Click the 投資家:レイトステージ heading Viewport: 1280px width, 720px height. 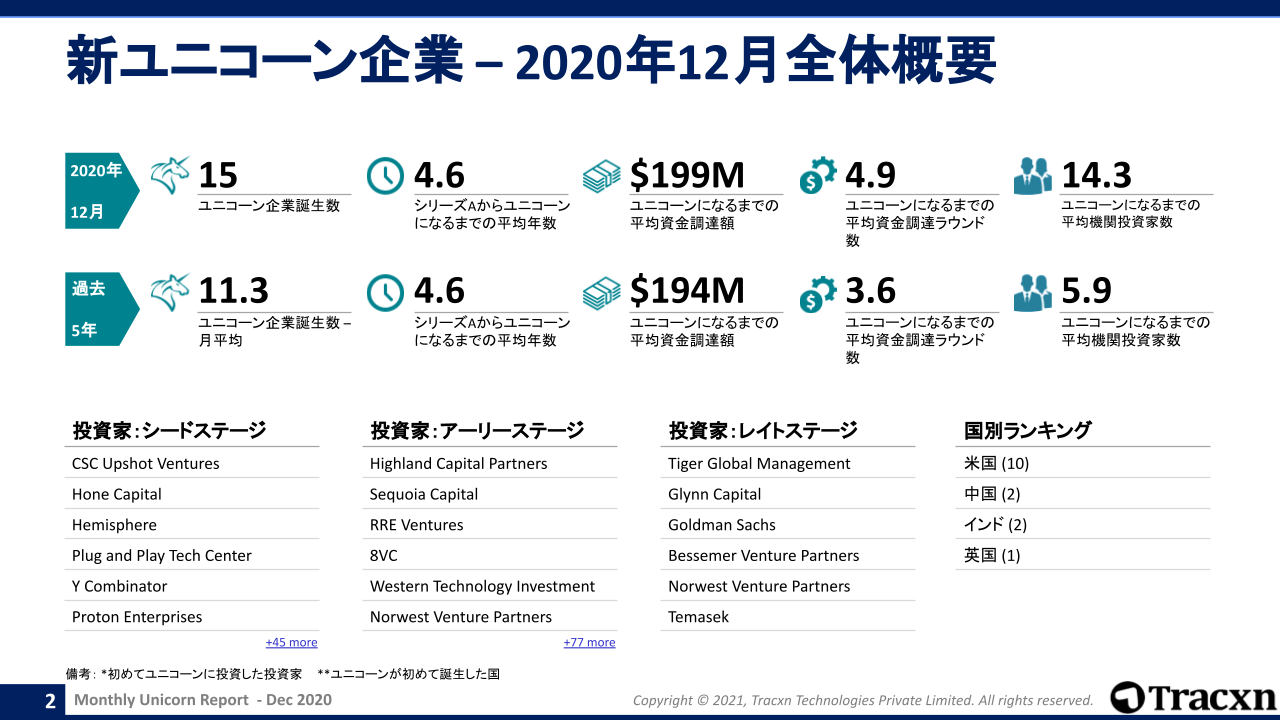pyautogui.click(x=763, y=431)
